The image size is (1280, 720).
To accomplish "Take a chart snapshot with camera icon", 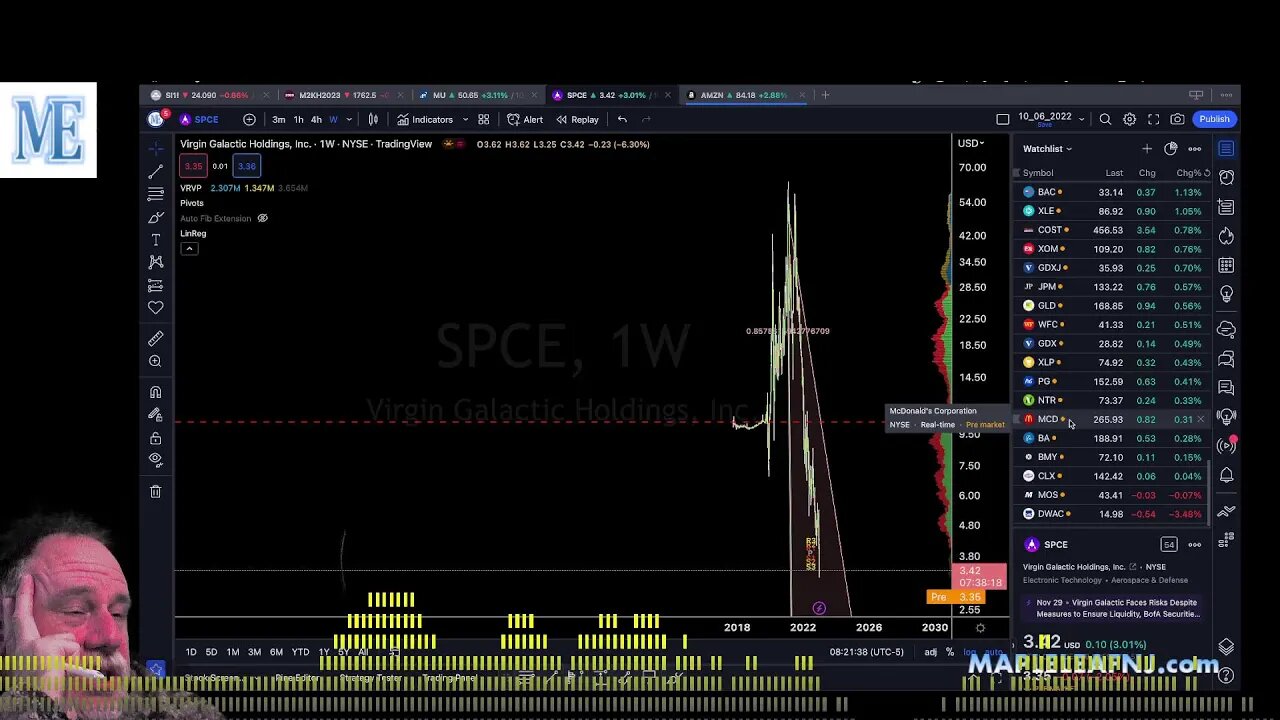I will 1177,119.
